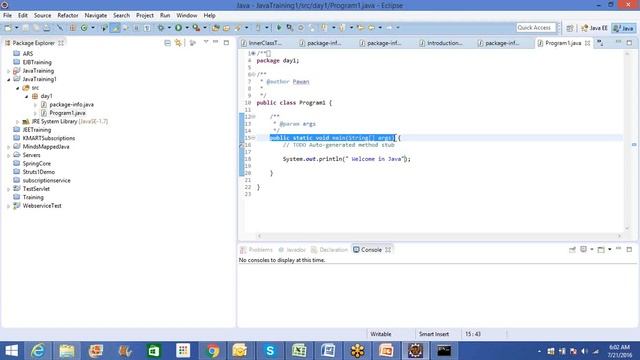Click the Pin Console icon
Image resolution: width=640 pixels, height=360 pixels.
tap(572, 249)
